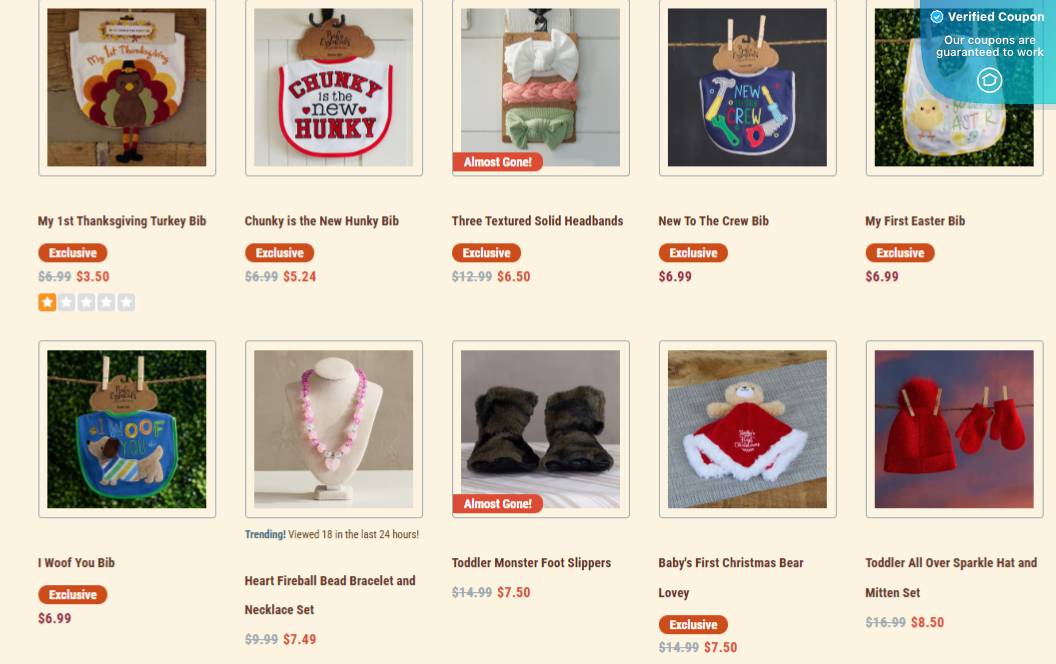
Task: View Toddler Monster Foot Slippers image
Action: 541,429
